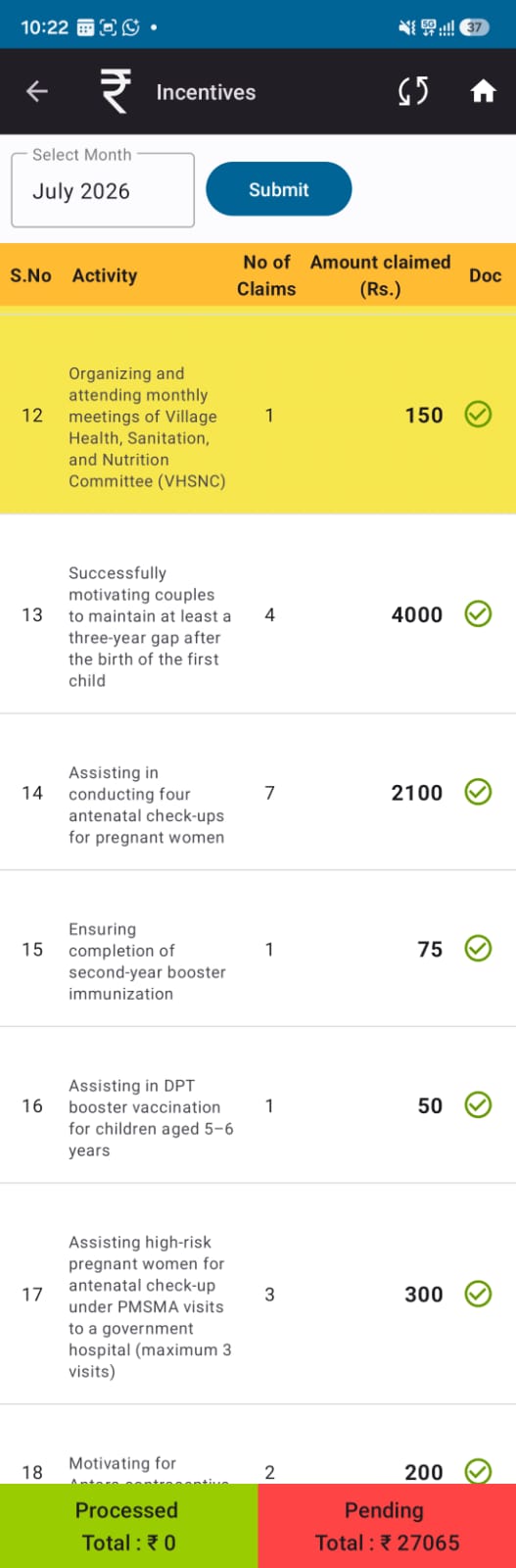
Task: Tap the back arrow icon
Action: (x=37, y=91)
